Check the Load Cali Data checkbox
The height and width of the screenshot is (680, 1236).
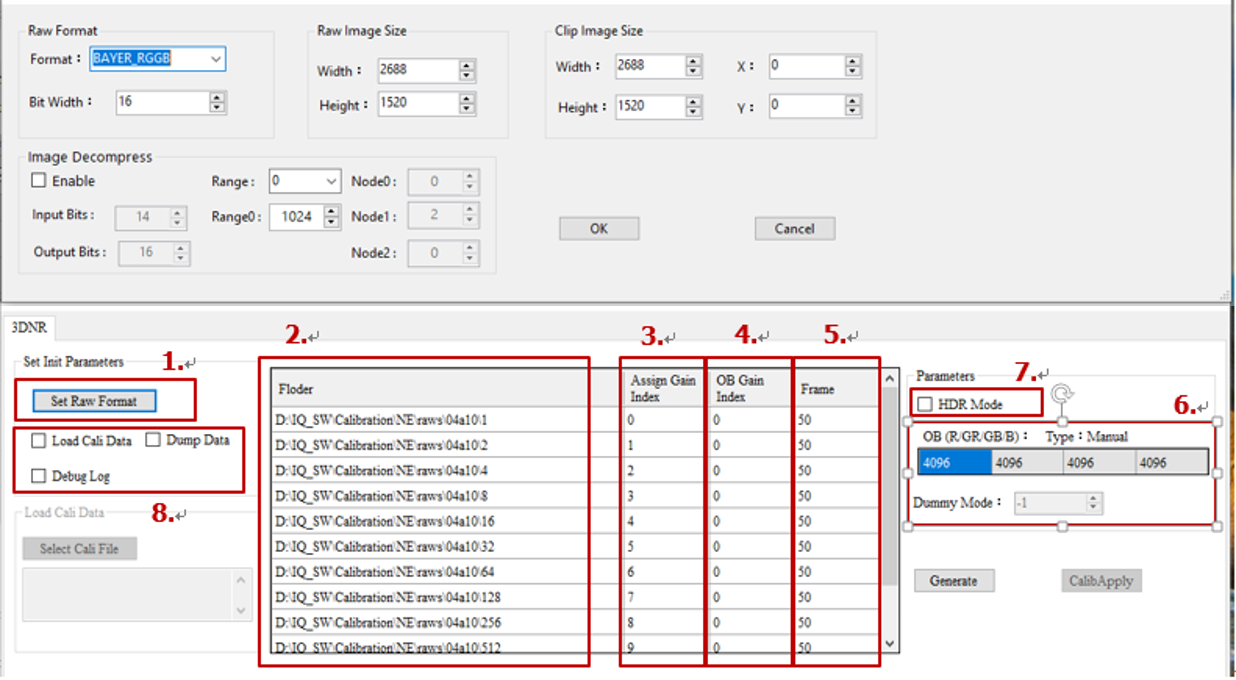click(x=39, y=440)
